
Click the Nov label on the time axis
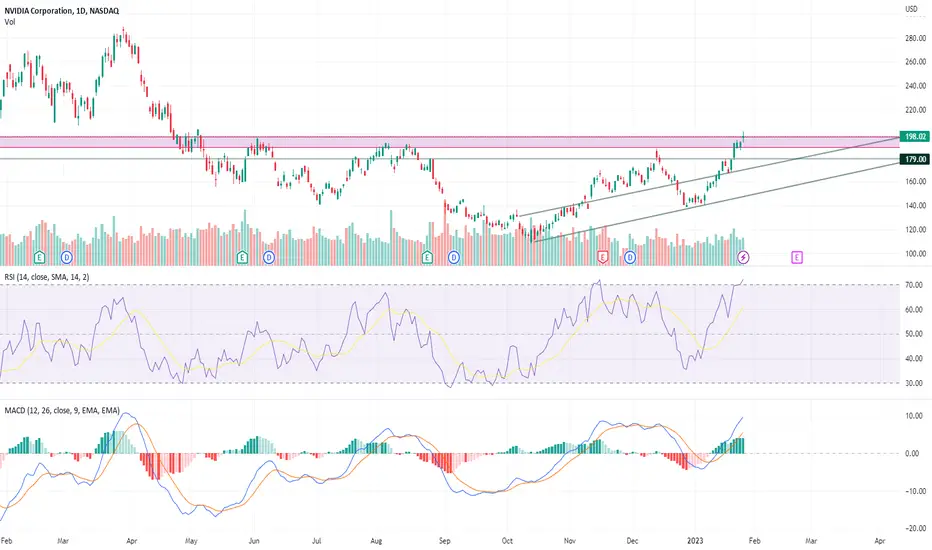tap(569, 541)
